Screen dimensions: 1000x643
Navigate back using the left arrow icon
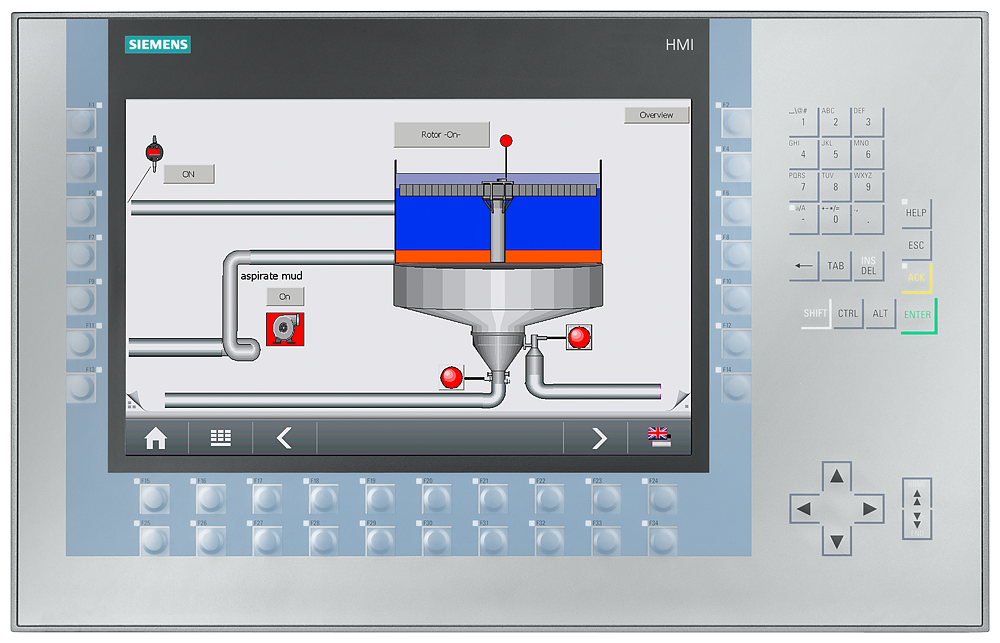tap(285, 438)
